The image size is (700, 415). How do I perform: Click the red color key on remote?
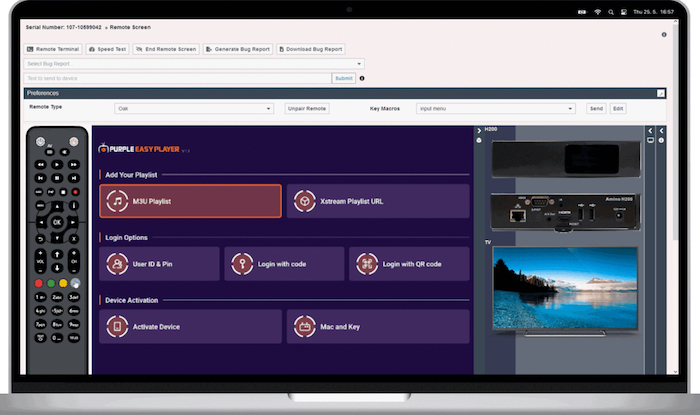[x=39, y=283]
